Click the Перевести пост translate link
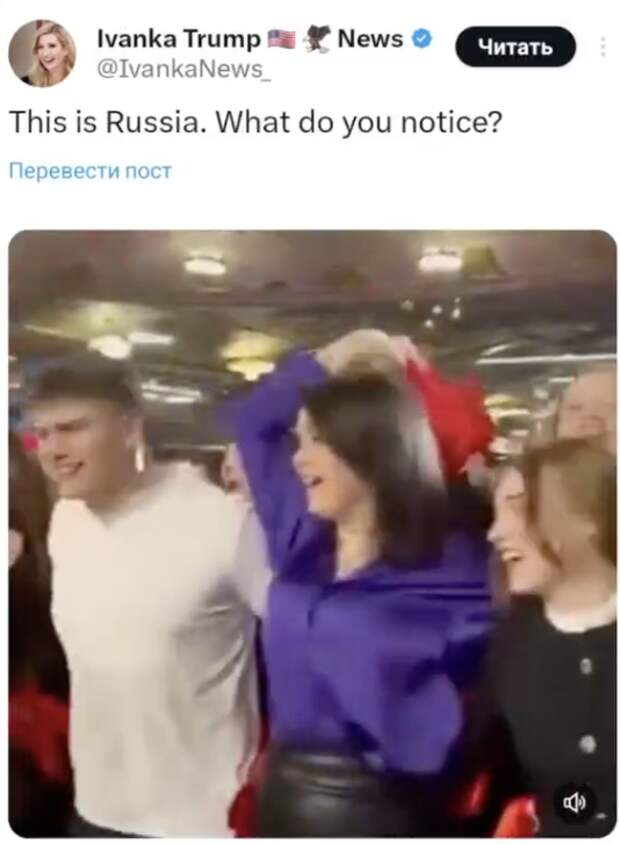 (90, 171)
